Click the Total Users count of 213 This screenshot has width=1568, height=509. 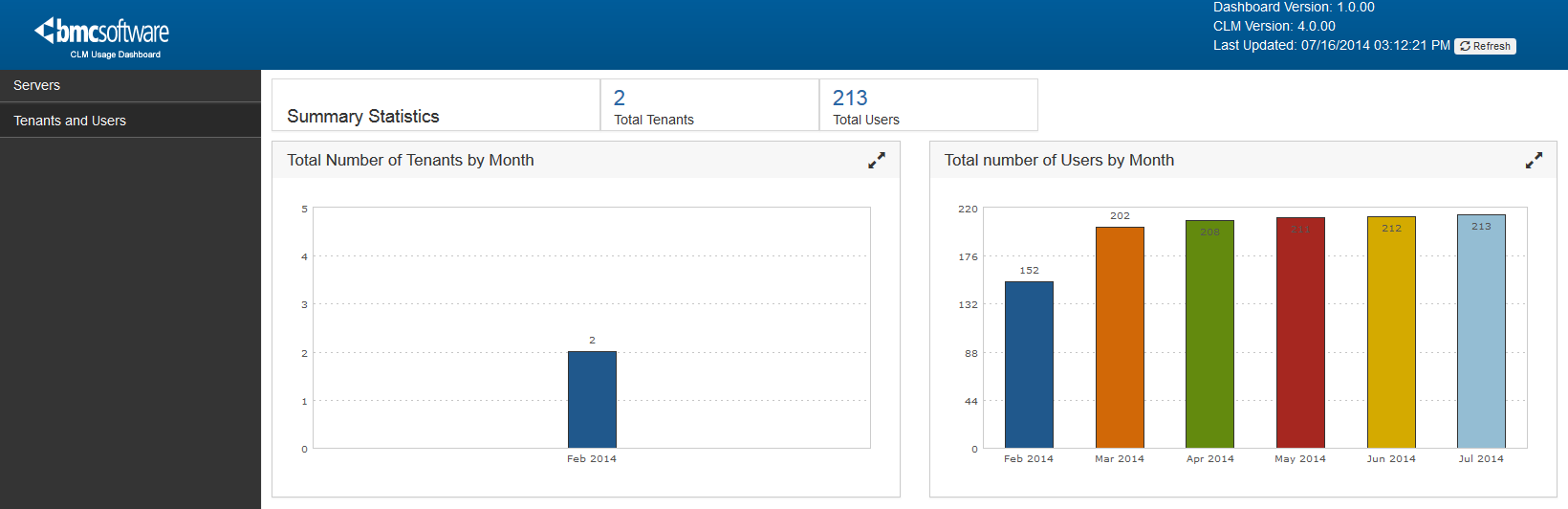coord(850,98)
